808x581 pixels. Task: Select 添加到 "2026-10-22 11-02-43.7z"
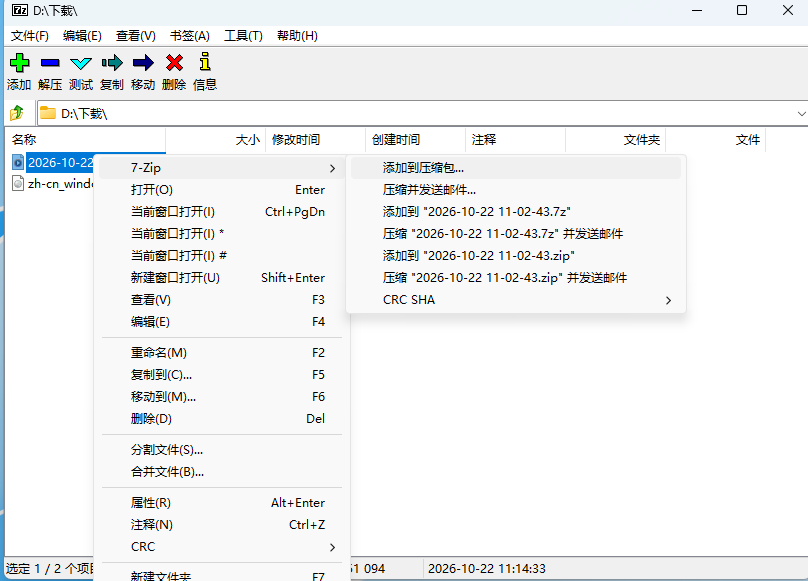[516, 211]
